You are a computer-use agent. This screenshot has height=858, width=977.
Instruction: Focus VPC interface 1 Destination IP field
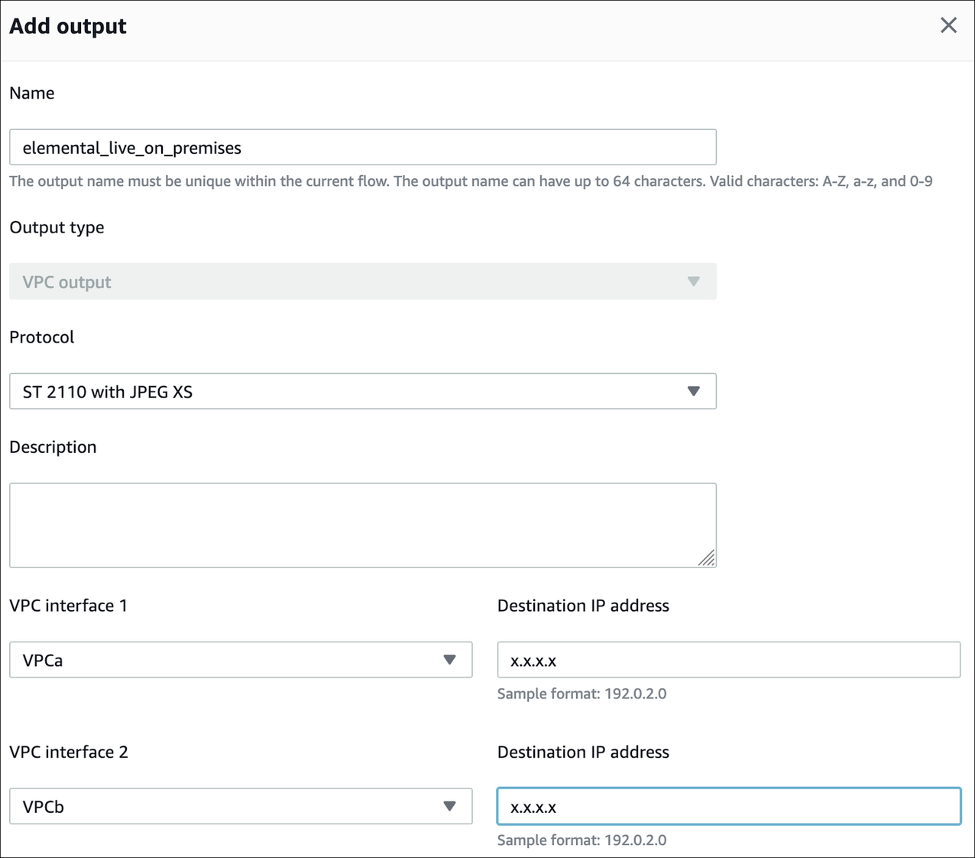728,660
